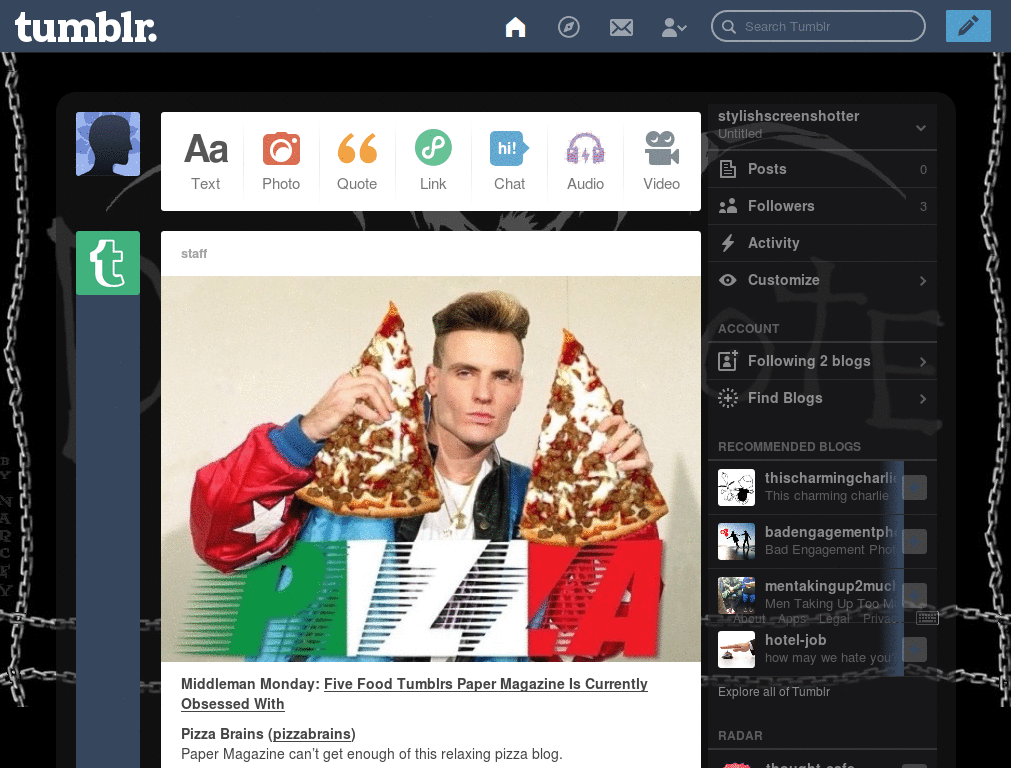Click the badengagementphotos blog thumbnail
Screen dimensions: 1024x768
click(x=736, y=541)
